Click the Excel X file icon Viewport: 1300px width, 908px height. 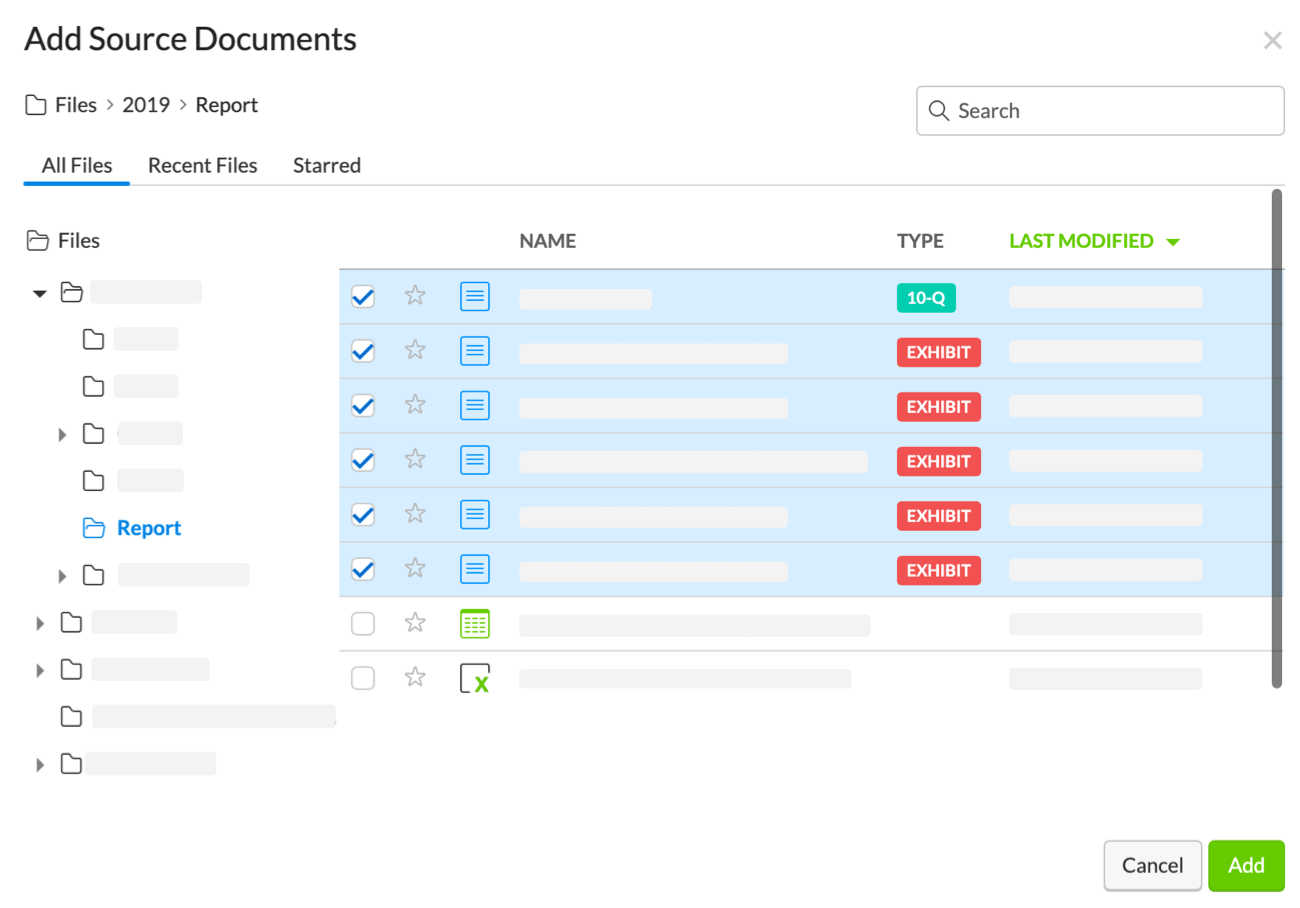click(474, 678)
